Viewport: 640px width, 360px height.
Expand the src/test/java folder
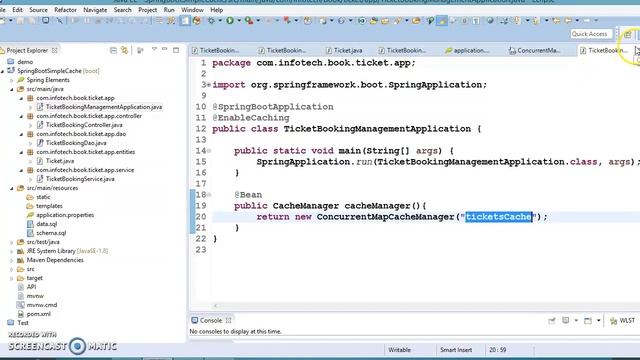coord(12,242)
